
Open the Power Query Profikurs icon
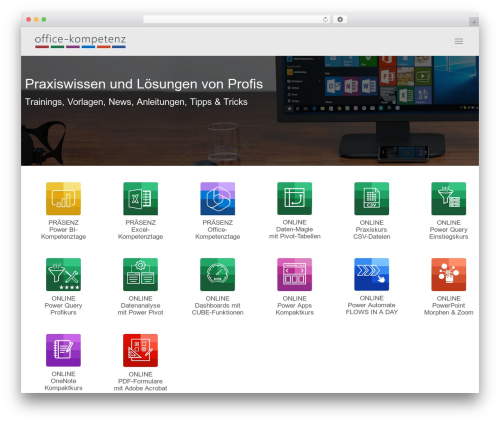pyautogui.click(x=63, y=274)
